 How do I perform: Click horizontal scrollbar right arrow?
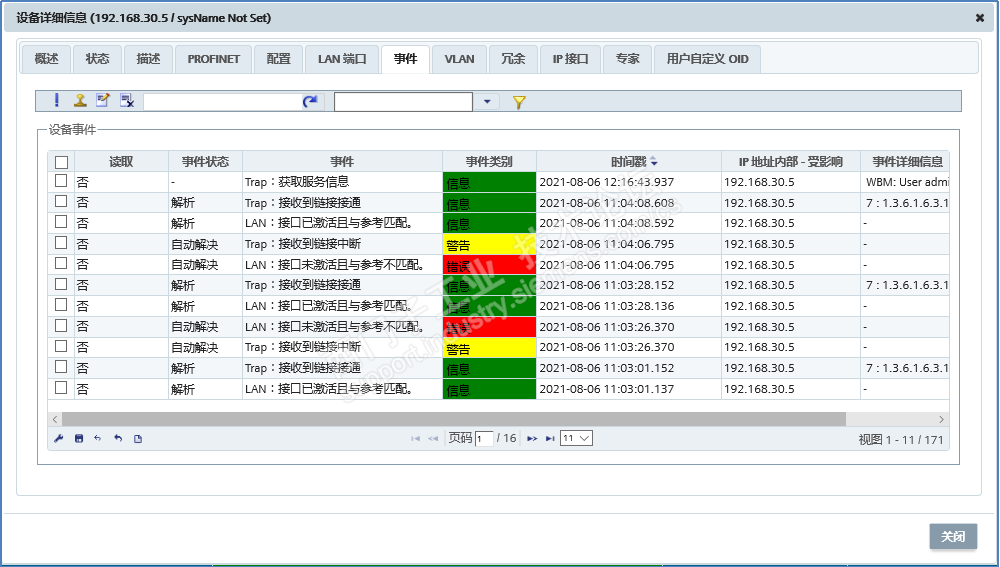[941, 419]
